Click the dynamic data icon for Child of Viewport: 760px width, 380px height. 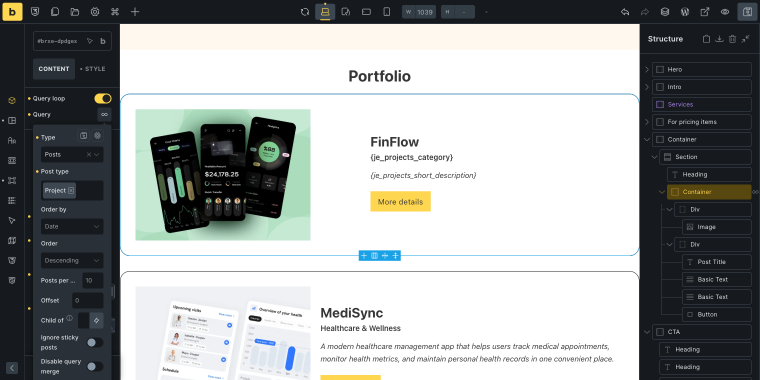pyautogui.click(x=96, y=320)
